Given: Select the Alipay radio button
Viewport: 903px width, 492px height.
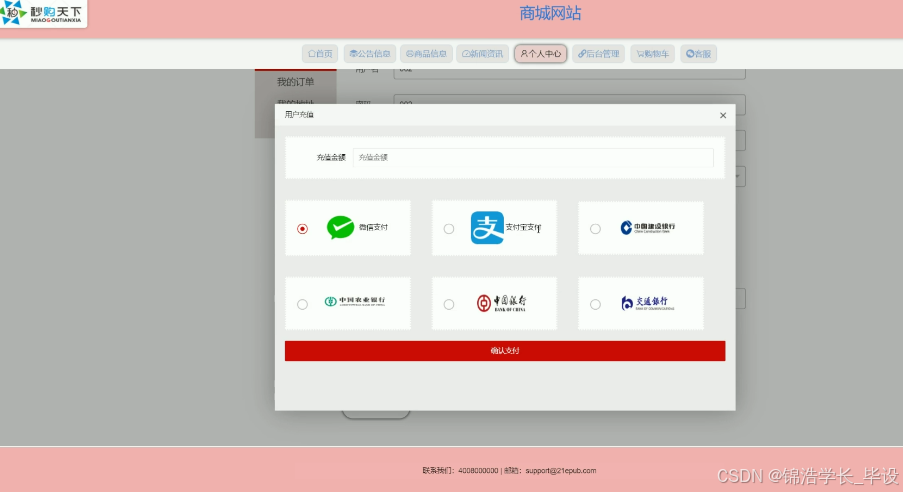Looking at the screenshot, I should [449, 229].
